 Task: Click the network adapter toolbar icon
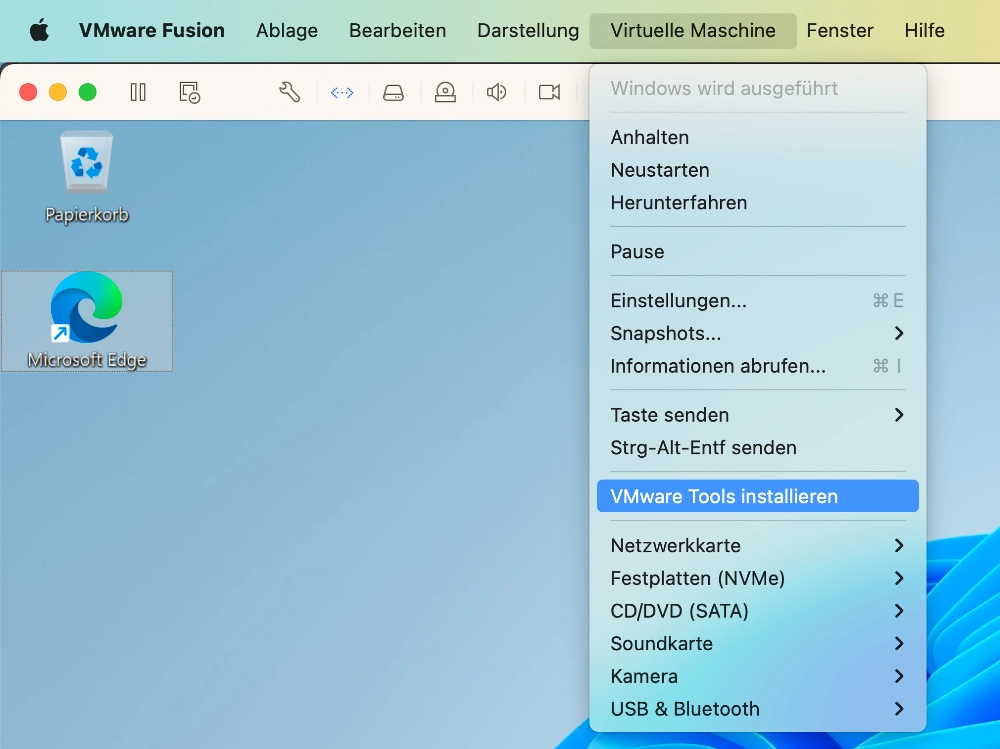tap(342, 93)
